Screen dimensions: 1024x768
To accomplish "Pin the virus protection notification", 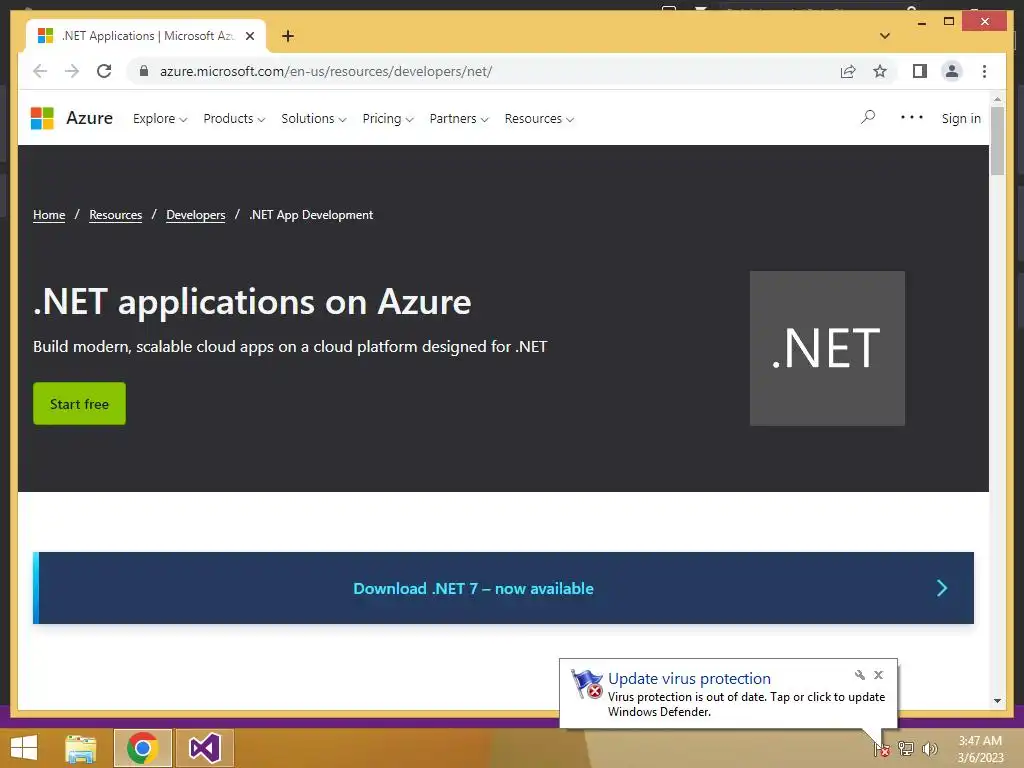I will pos(859,675).
